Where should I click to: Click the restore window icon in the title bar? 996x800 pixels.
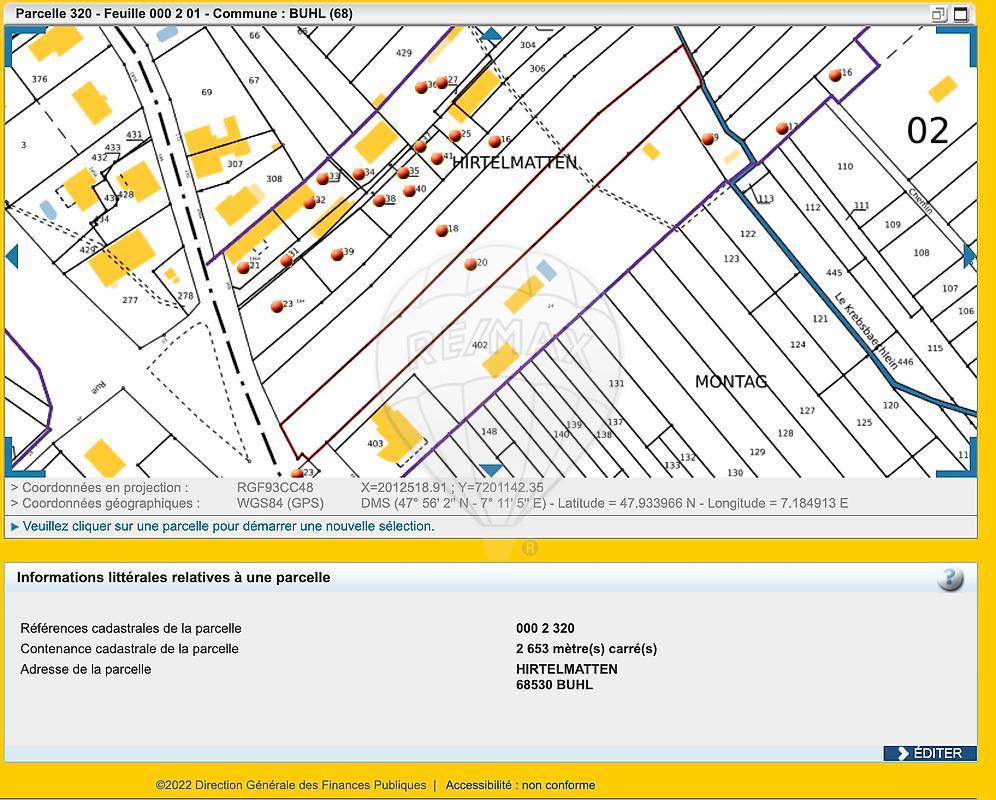point(938,14)
